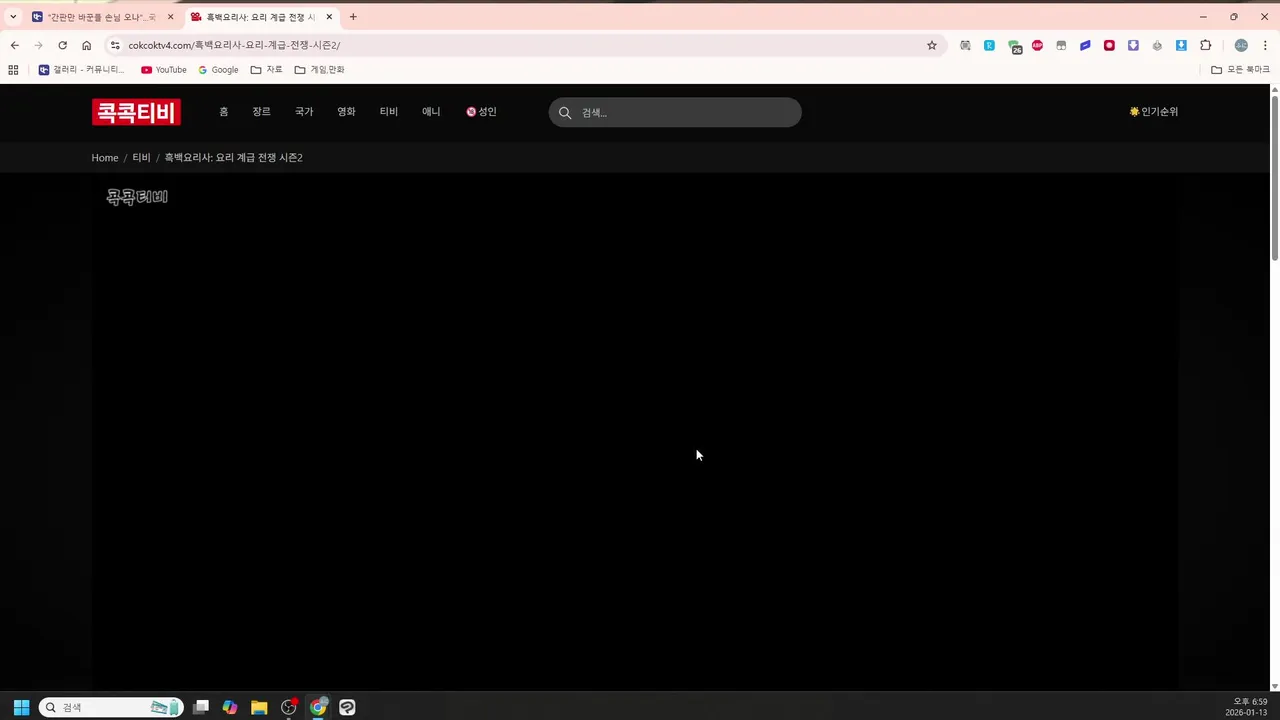Screen dimensions: 1280x720
Task: Click the browser forward arrow
Action: 38,45
